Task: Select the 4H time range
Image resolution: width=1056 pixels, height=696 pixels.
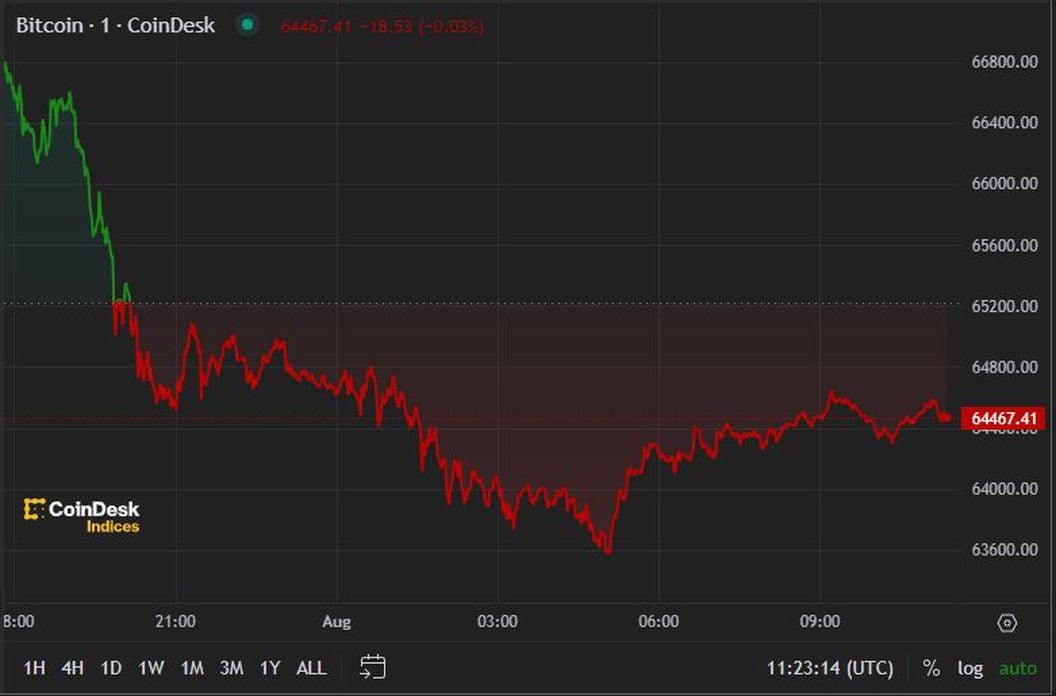Action: [73, 668]
